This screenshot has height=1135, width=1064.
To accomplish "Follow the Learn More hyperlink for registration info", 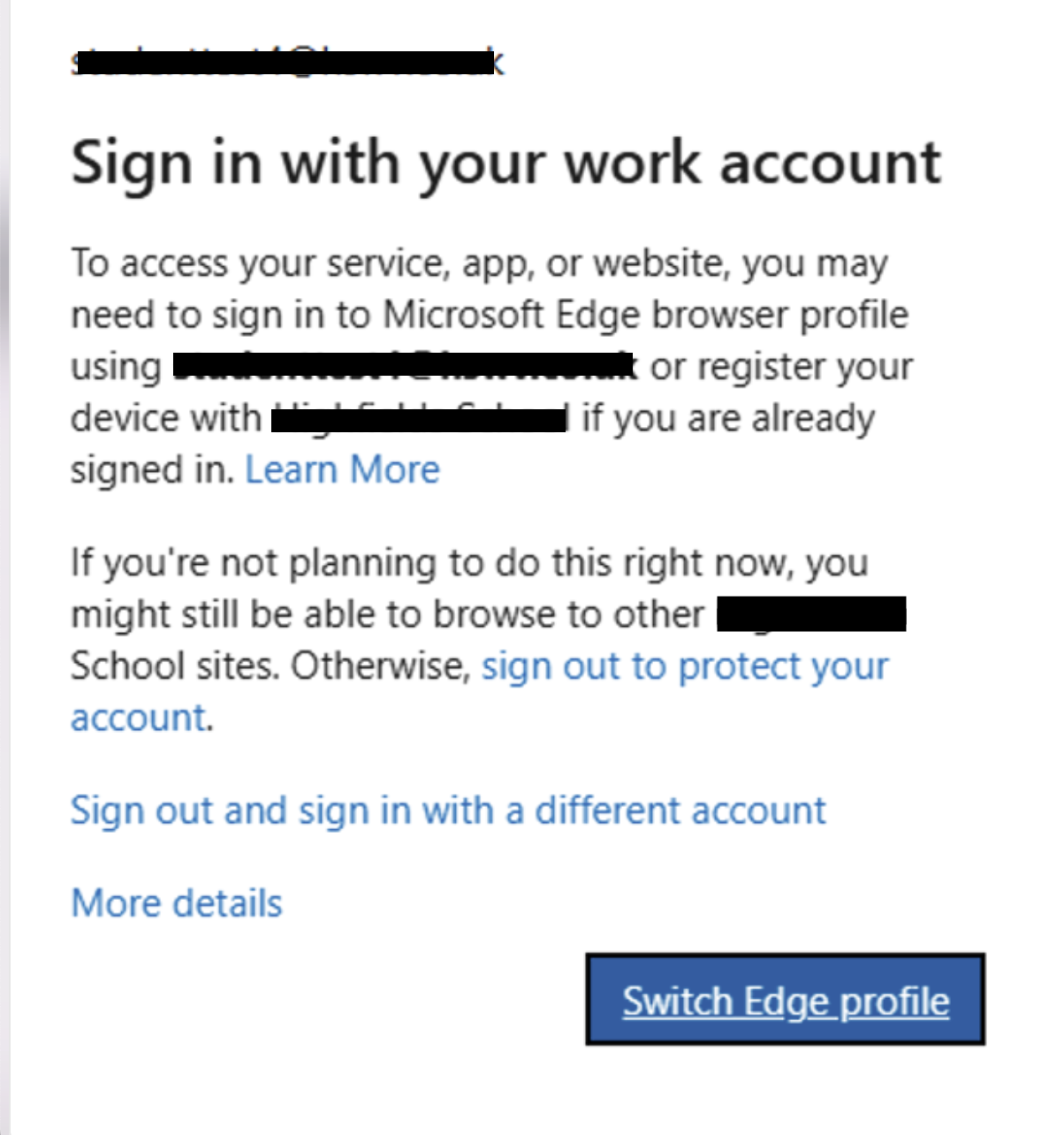I will 343,468.
